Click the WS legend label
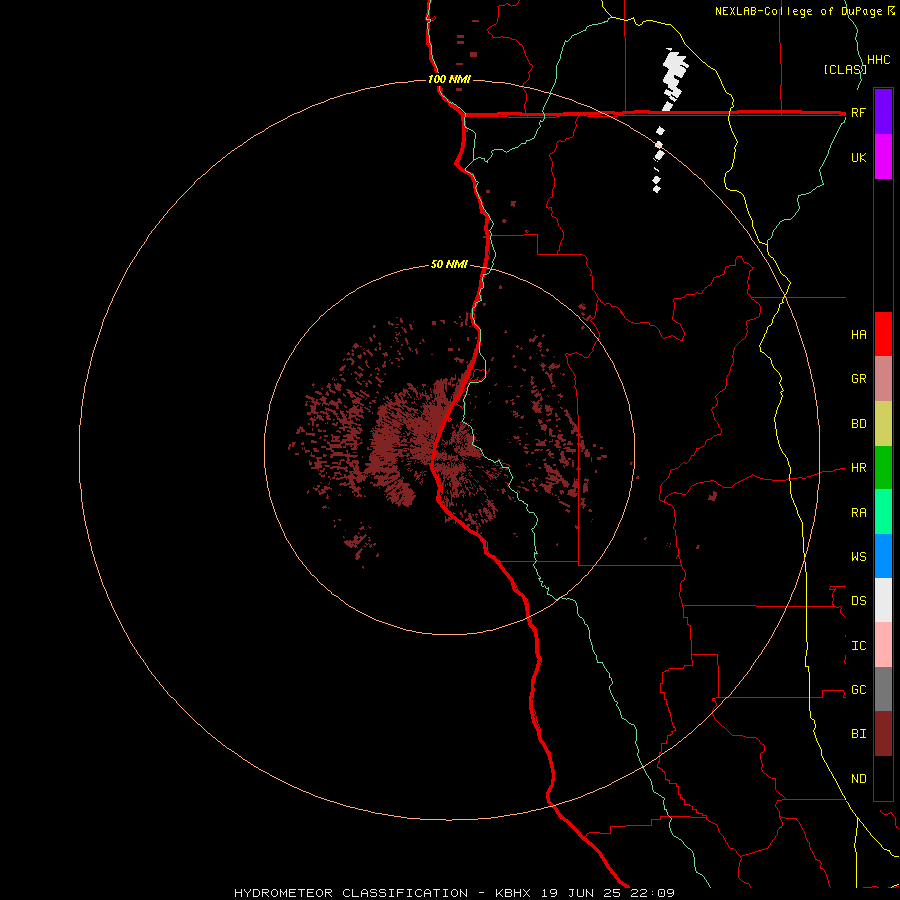The image size is (900, 900). [858, 556]
